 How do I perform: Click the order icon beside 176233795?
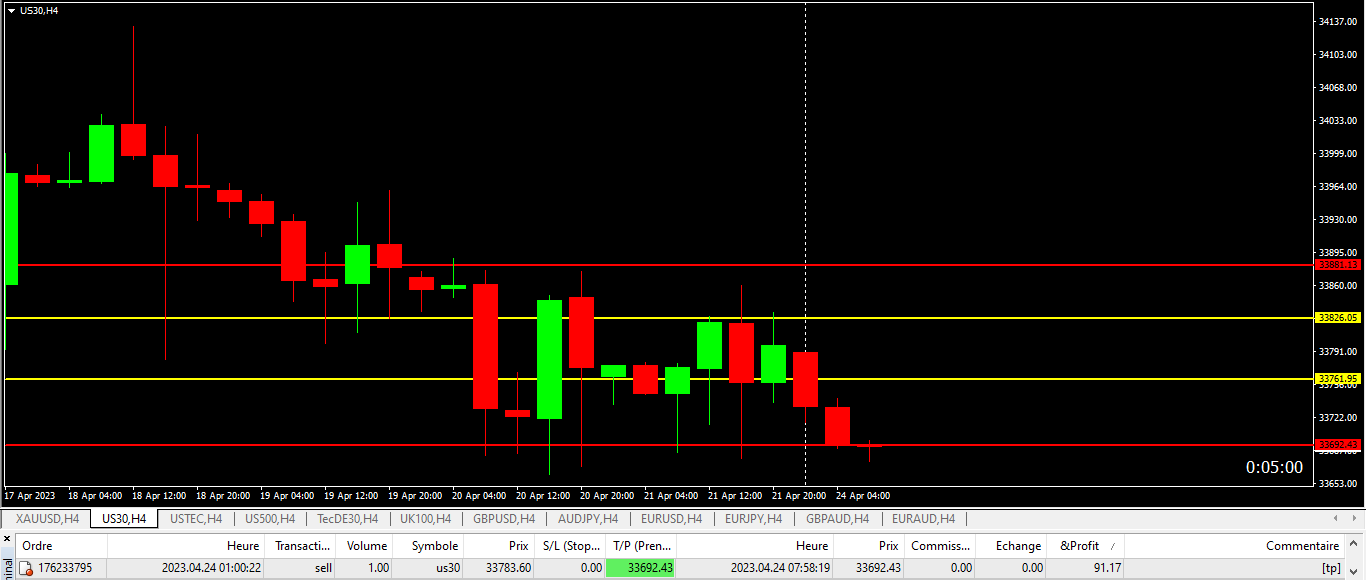click(x=27, y=568)
